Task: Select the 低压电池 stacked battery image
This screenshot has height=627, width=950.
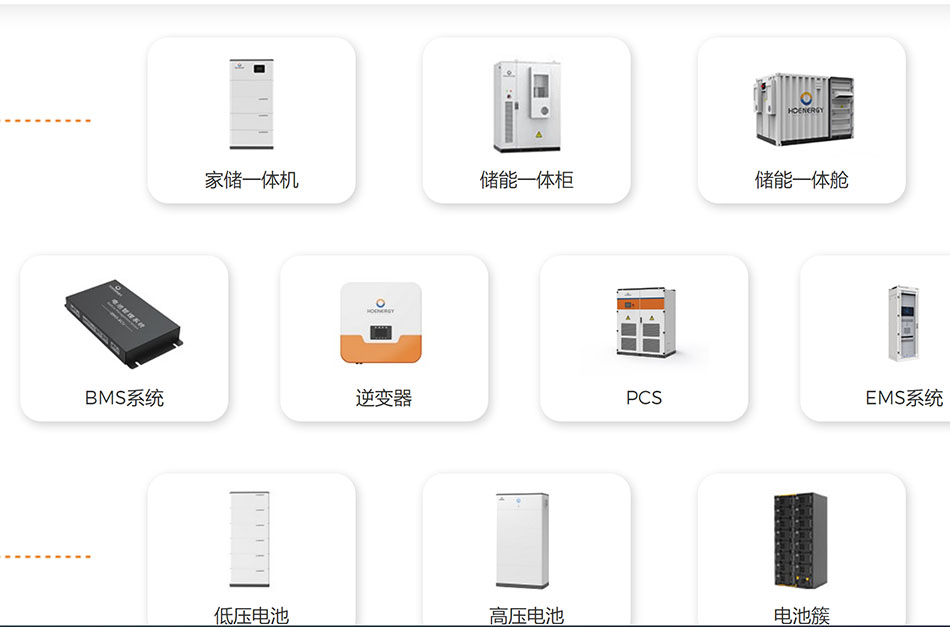Action: (251, 539)
